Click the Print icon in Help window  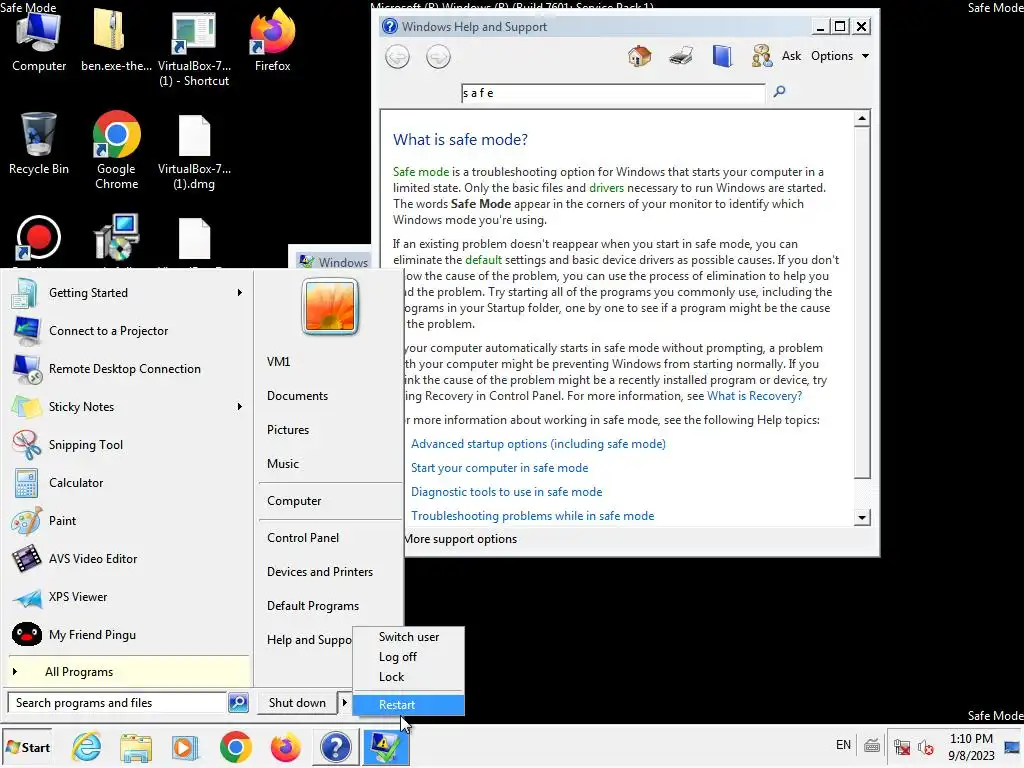point(680,56)
